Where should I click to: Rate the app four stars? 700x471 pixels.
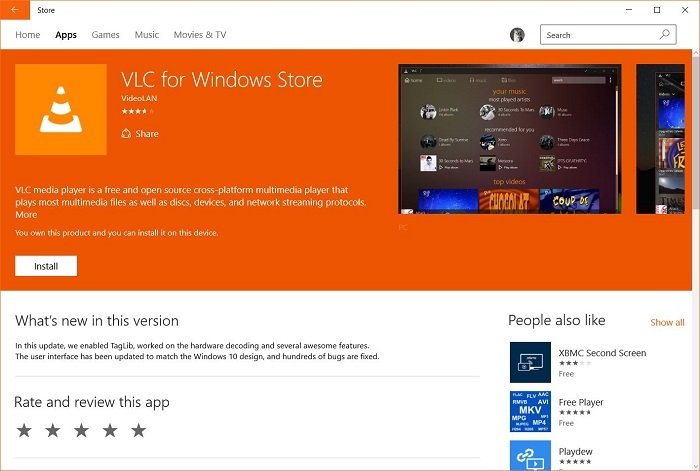click(x=110, y=430)
